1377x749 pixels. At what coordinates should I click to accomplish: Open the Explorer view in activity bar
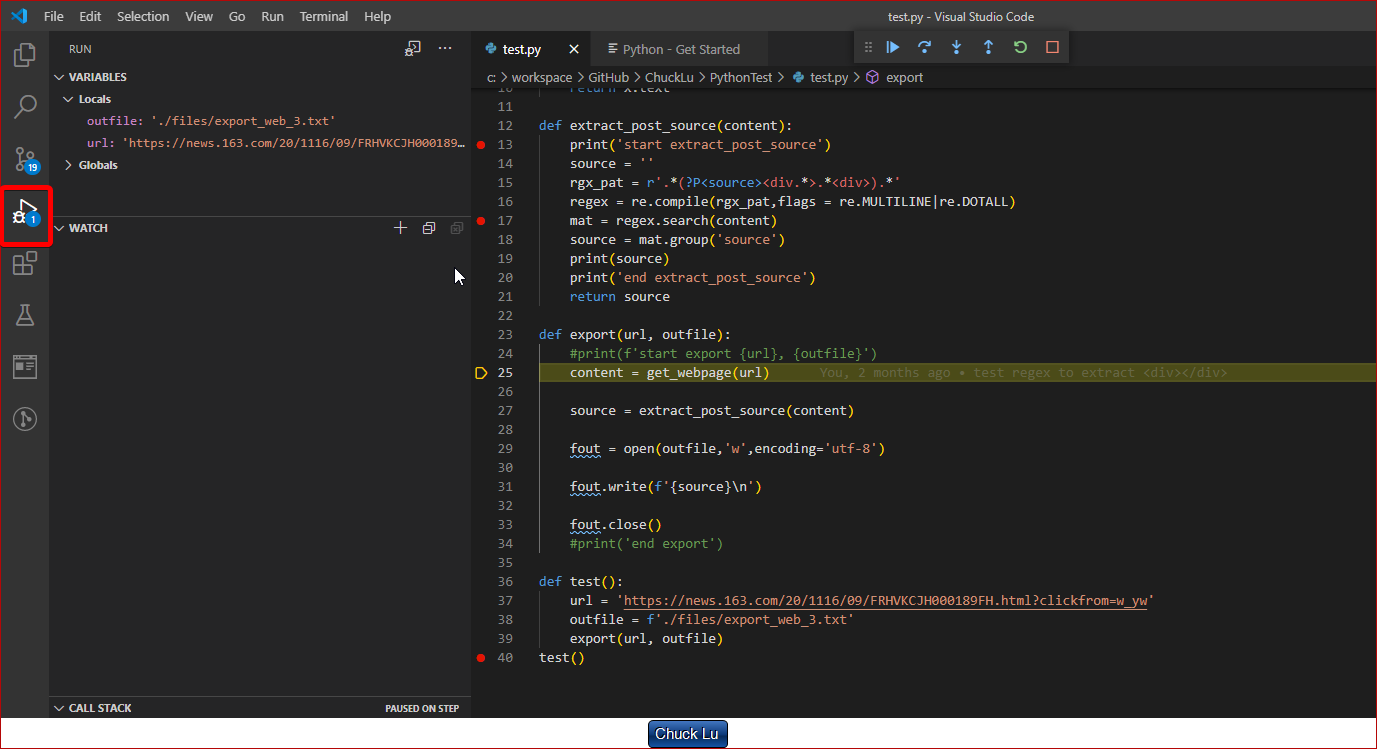click(25, 54)
